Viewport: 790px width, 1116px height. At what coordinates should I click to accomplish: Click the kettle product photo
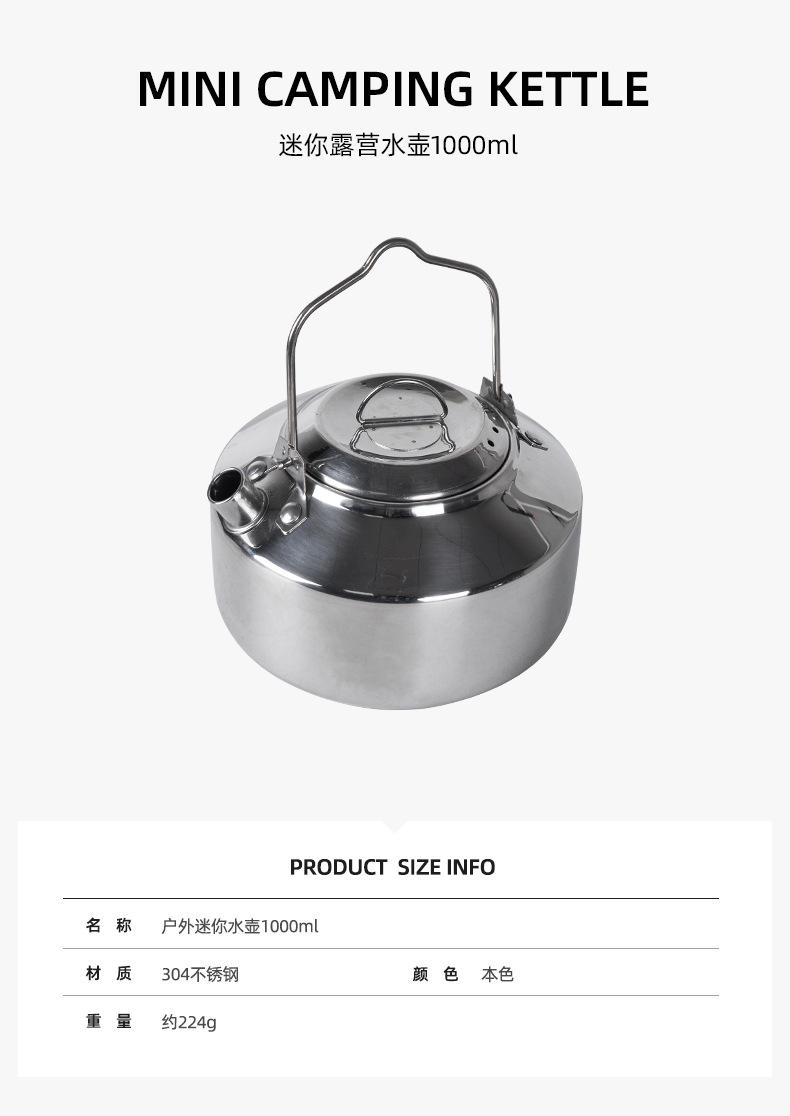click(x=396, y=473)
